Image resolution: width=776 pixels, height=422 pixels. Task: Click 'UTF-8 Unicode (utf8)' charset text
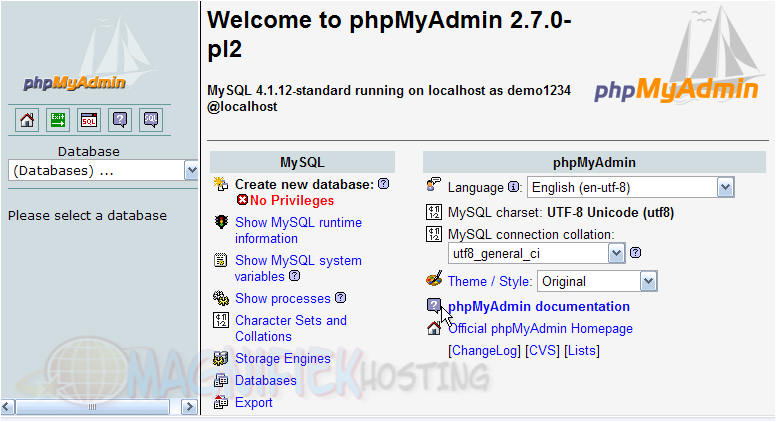point(610,213)
